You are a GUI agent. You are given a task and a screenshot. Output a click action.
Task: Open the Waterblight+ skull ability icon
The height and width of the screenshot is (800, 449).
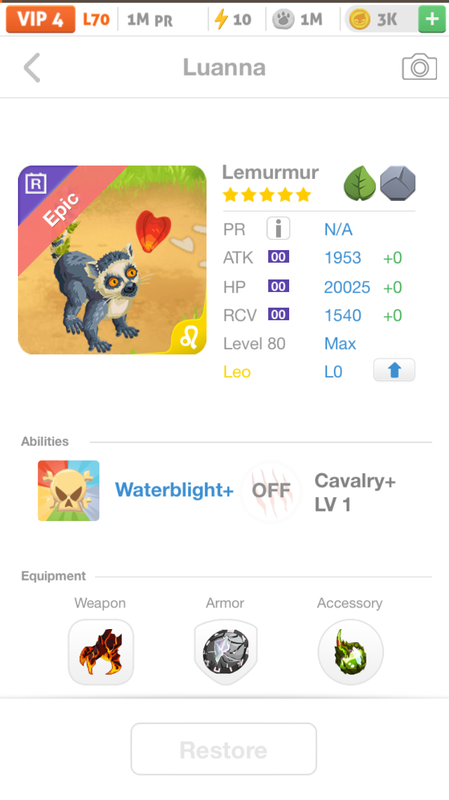tap(68, 490)
